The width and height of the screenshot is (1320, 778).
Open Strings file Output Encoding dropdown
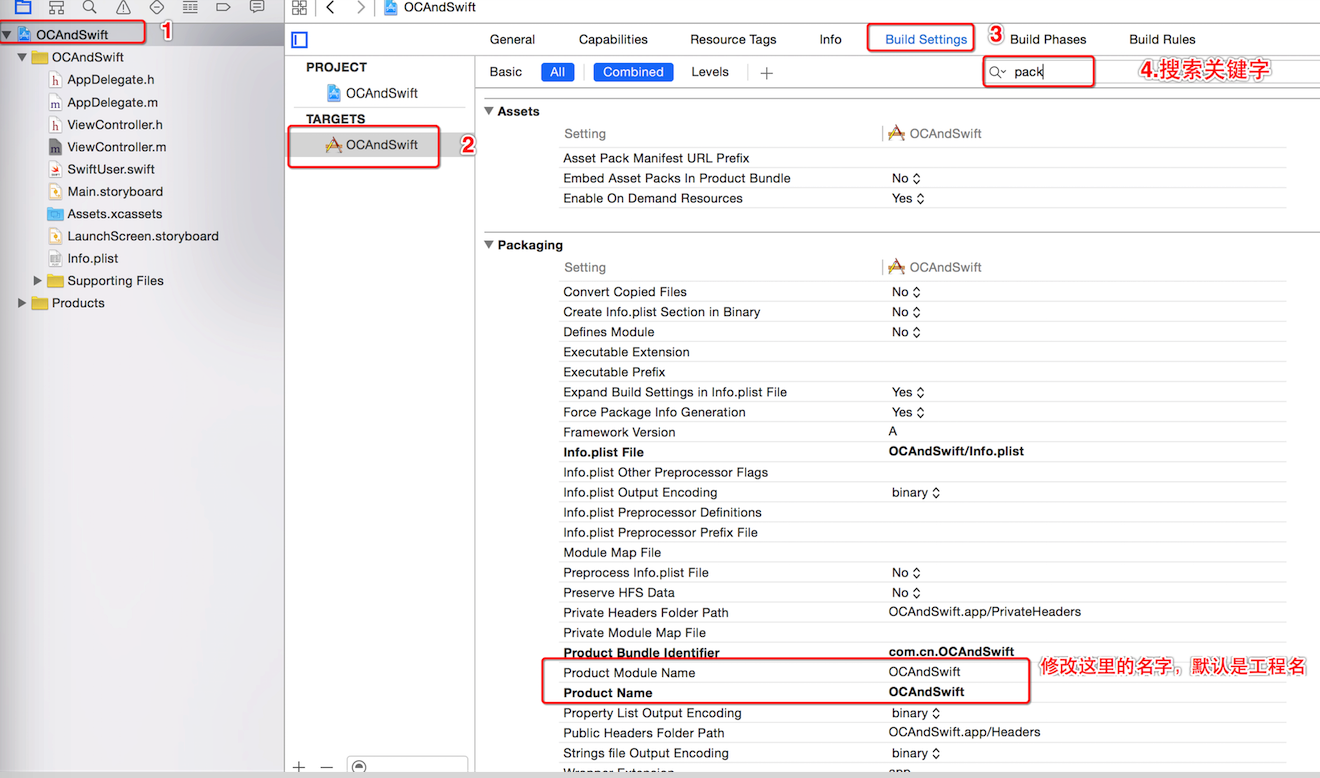tap(916, 753)
